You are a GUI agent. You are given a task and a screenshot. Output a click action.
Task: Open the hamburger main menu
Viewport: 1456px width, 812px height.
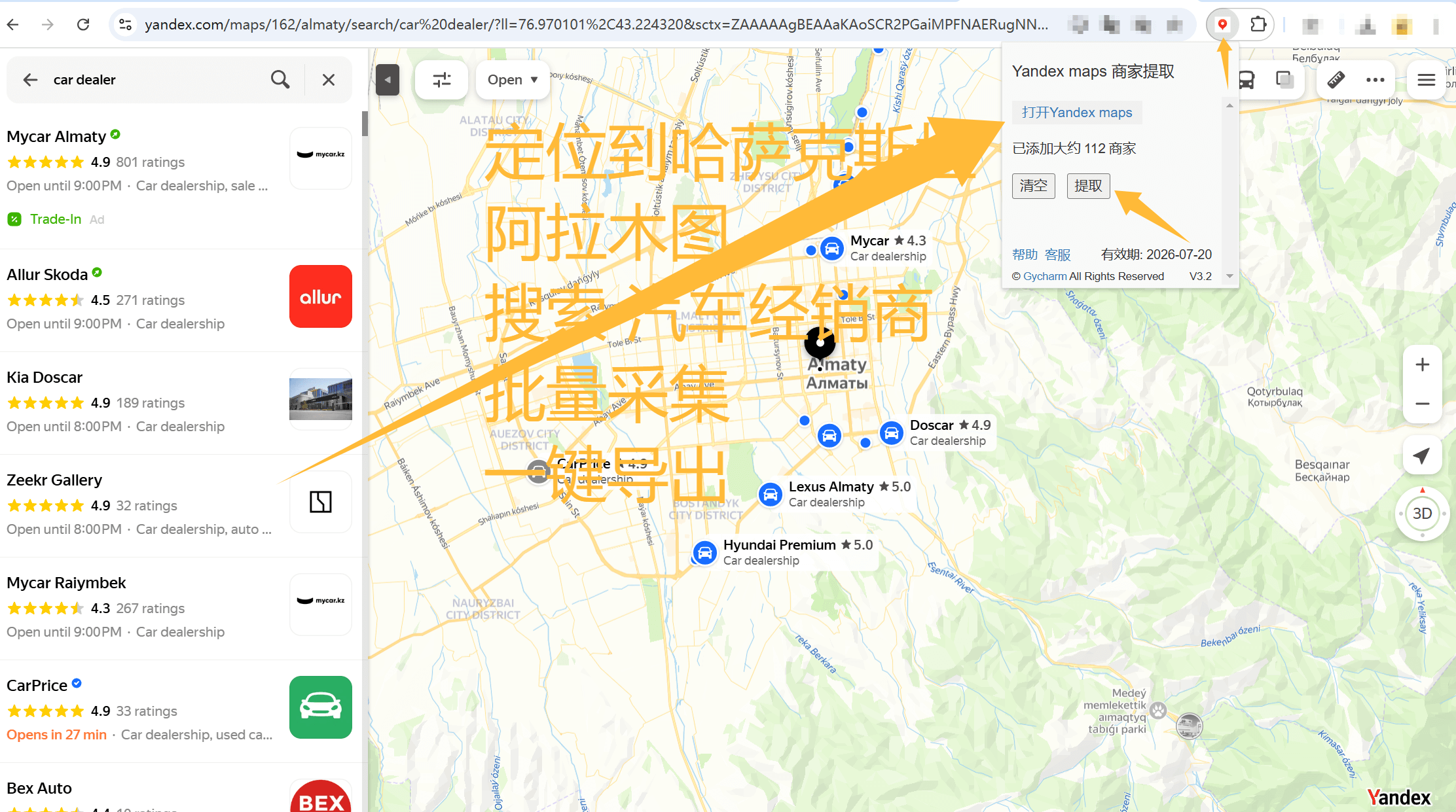(x=1427, y=80)
